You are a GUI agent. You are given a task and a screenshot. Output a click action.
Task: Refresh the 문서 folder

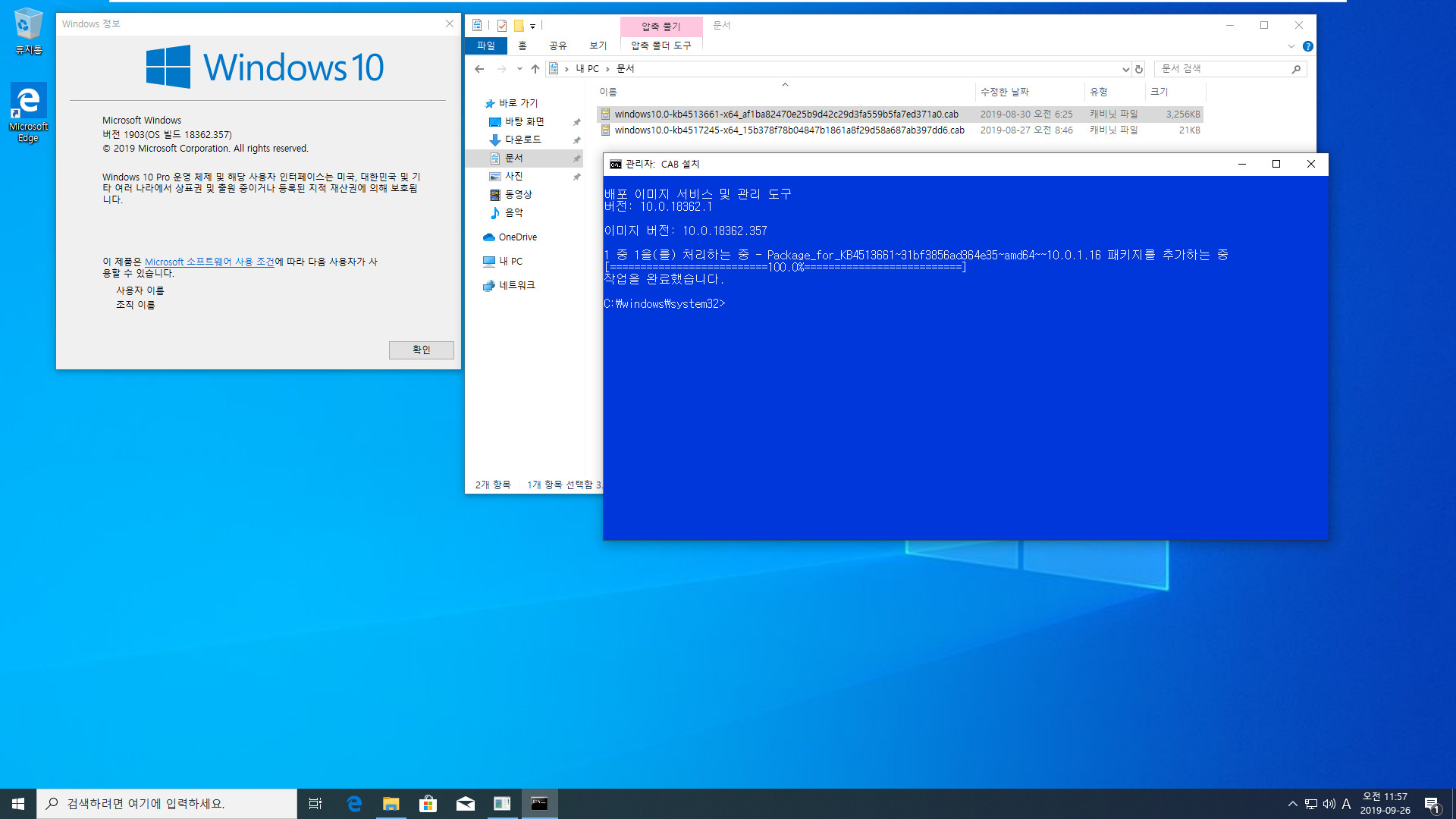1138,69
